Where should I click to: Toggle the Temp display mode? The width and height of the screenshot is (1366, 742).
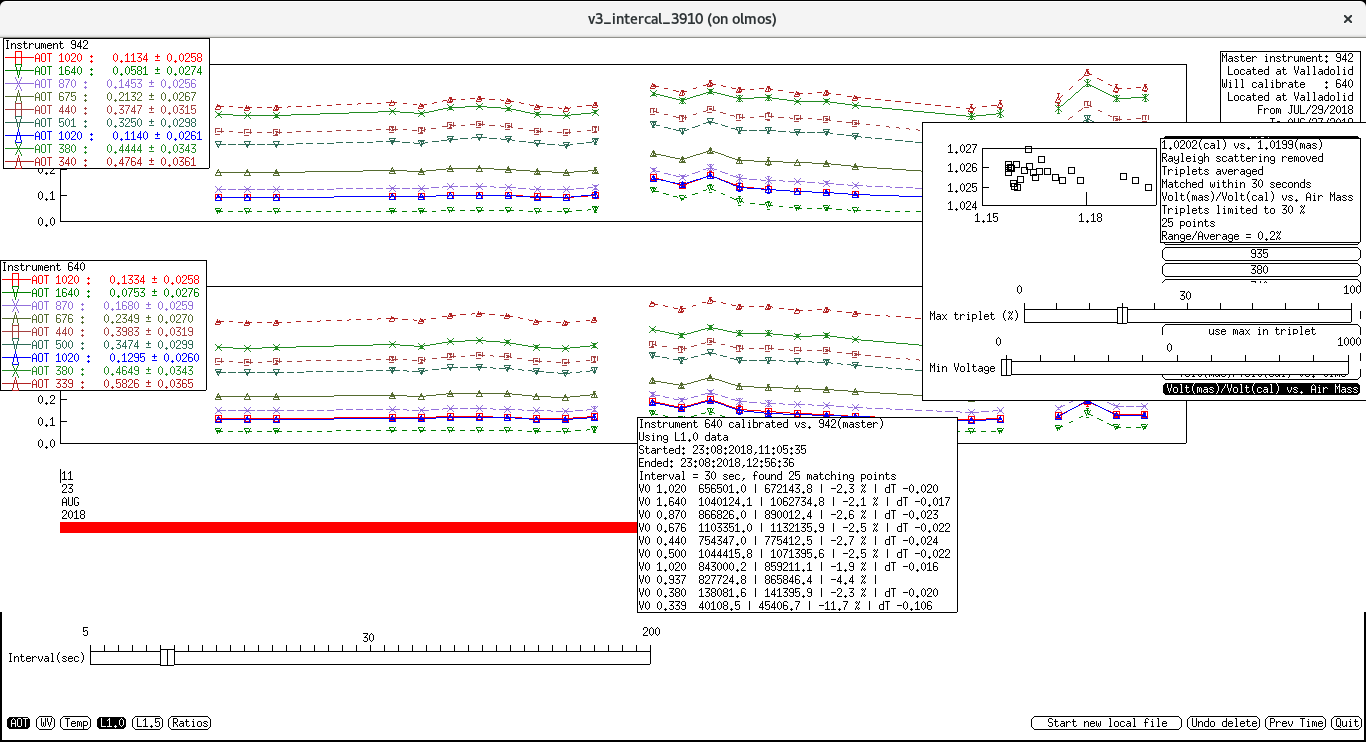point(76,723)
